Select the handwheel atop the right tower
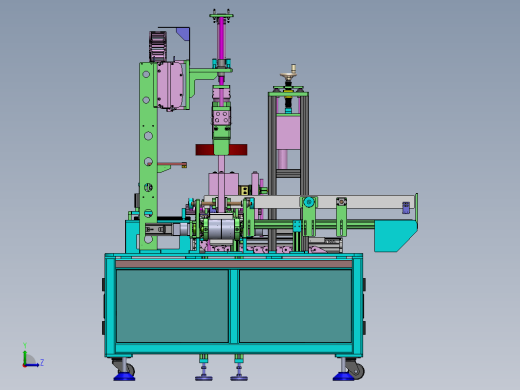The width and height of the screenshot is (520, 390). 289,76
